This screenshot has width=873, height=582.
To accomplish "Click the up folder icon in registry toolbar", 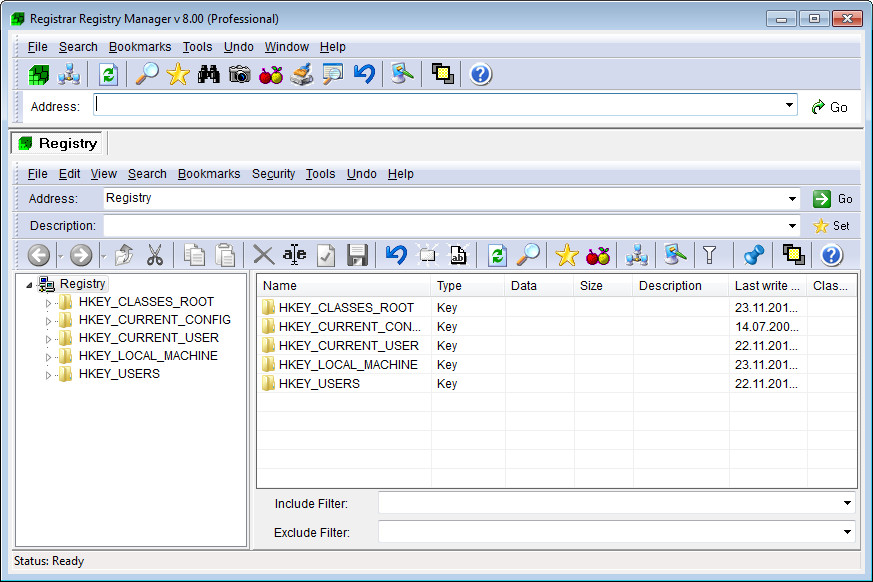I will pos(124,256).
